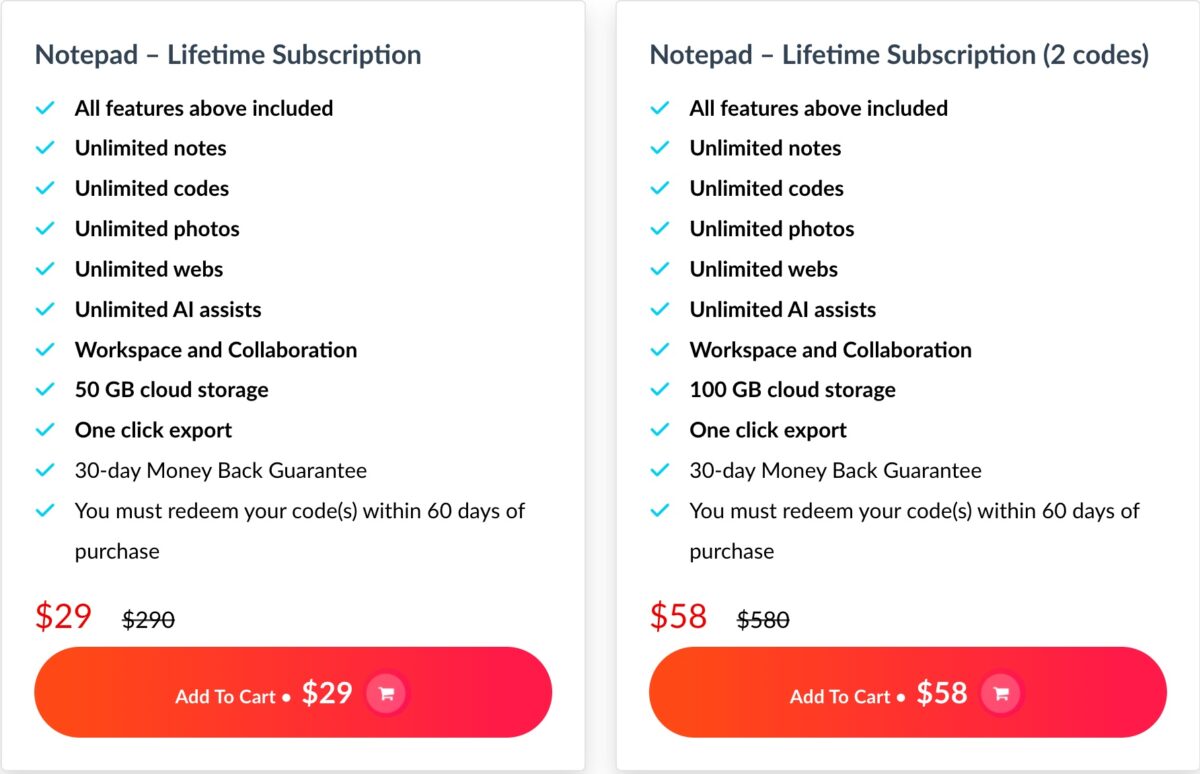
Task: Click checkmark beside 50 GB cloud storage
Action: (x=45, y=389)
